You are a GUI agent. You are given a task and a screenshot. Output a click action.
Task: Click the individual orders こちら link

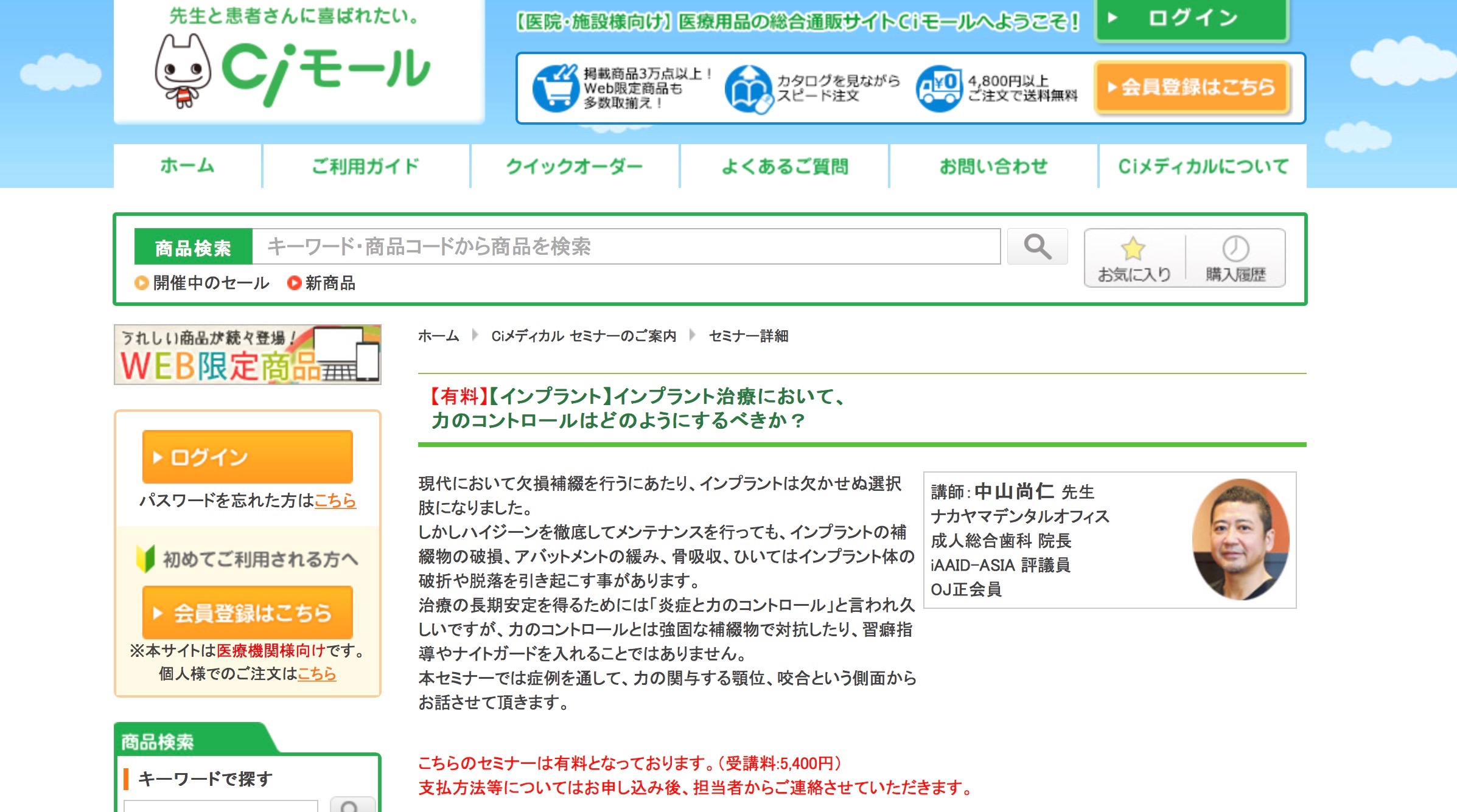tap(317, 673)
